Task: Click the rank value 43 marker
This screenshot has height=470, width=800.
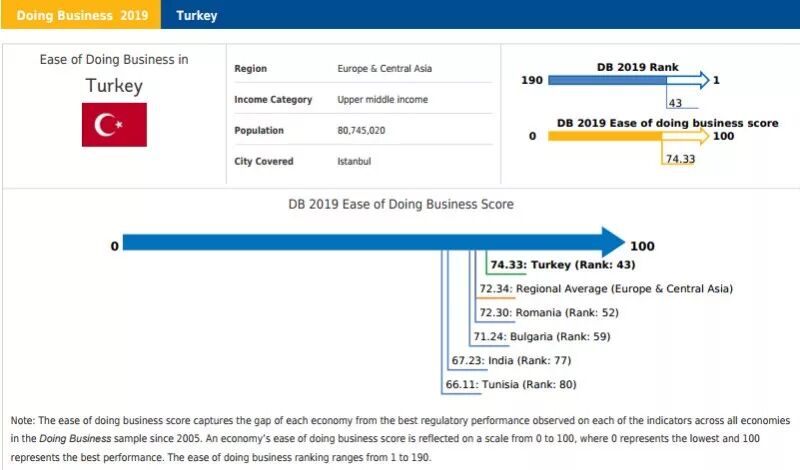Action: pos(675,103)
